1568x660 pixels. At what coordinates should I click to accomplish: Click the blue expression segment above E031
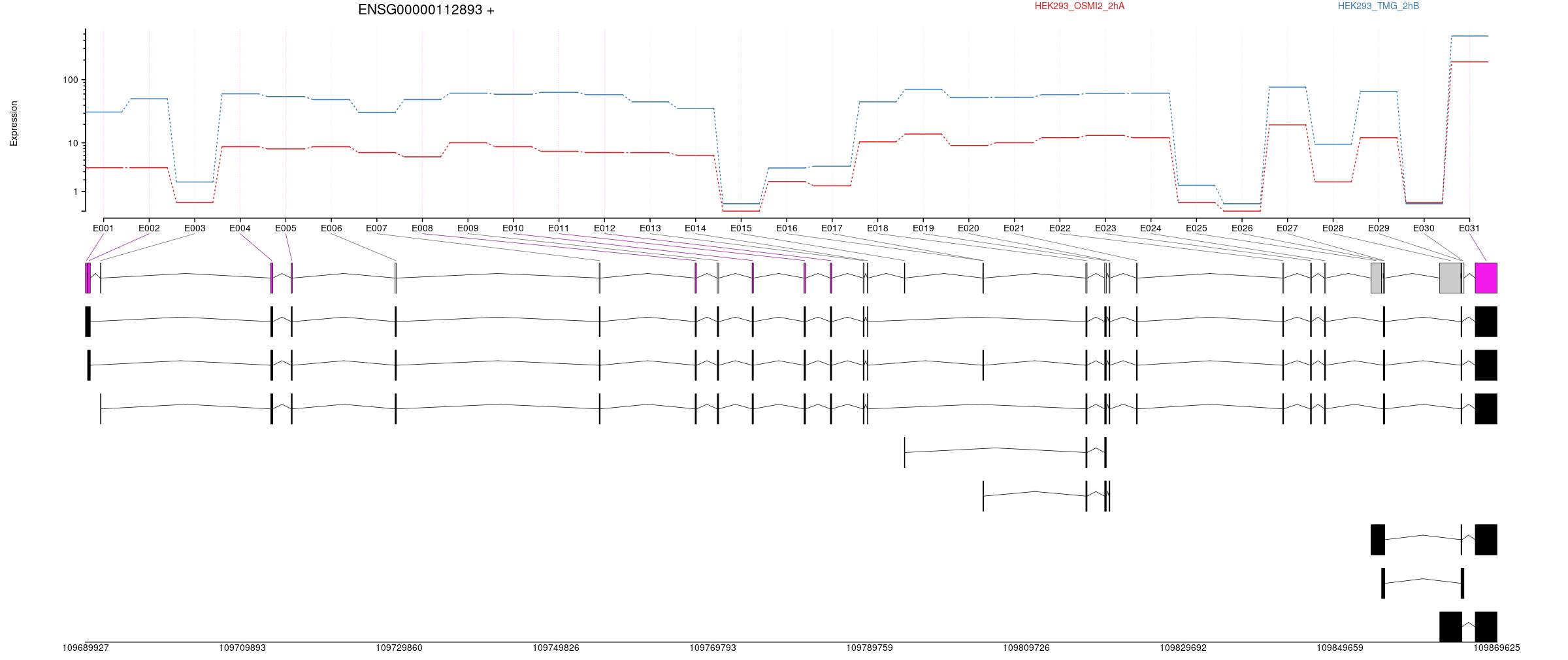[1469, 36]
